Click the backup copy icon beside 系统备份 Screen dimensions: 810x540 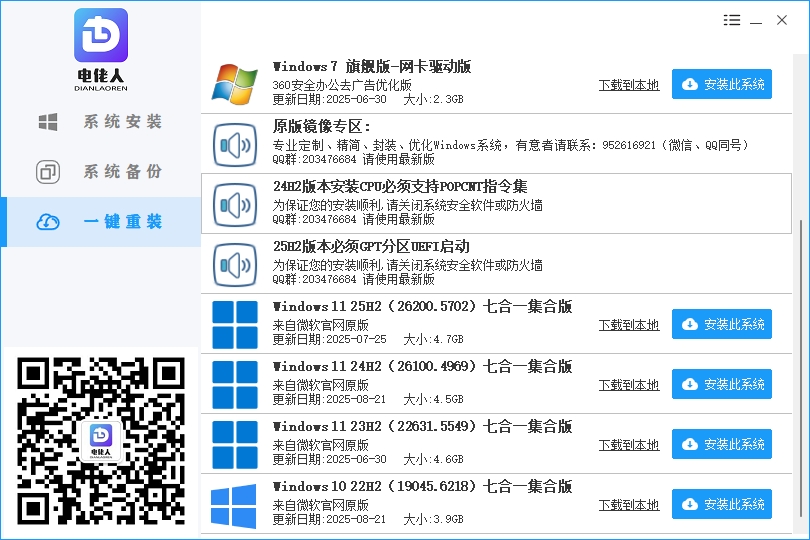(48, 172)
